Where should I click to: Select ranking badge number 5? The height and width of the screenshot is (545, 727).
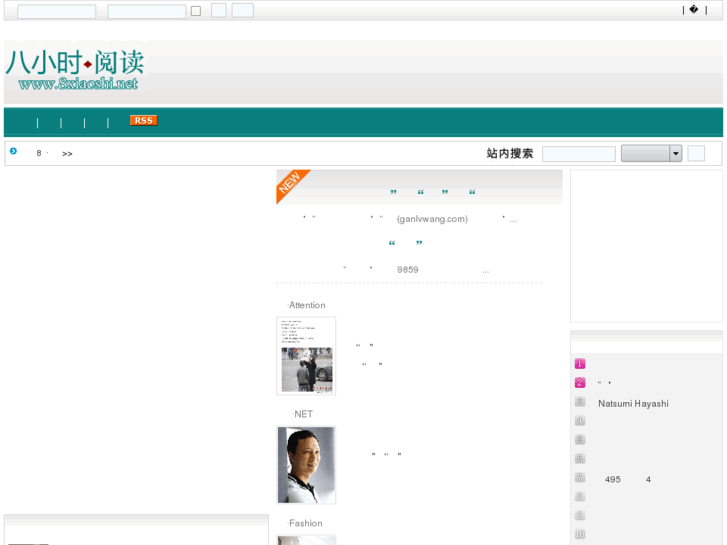tap(580, 439)
